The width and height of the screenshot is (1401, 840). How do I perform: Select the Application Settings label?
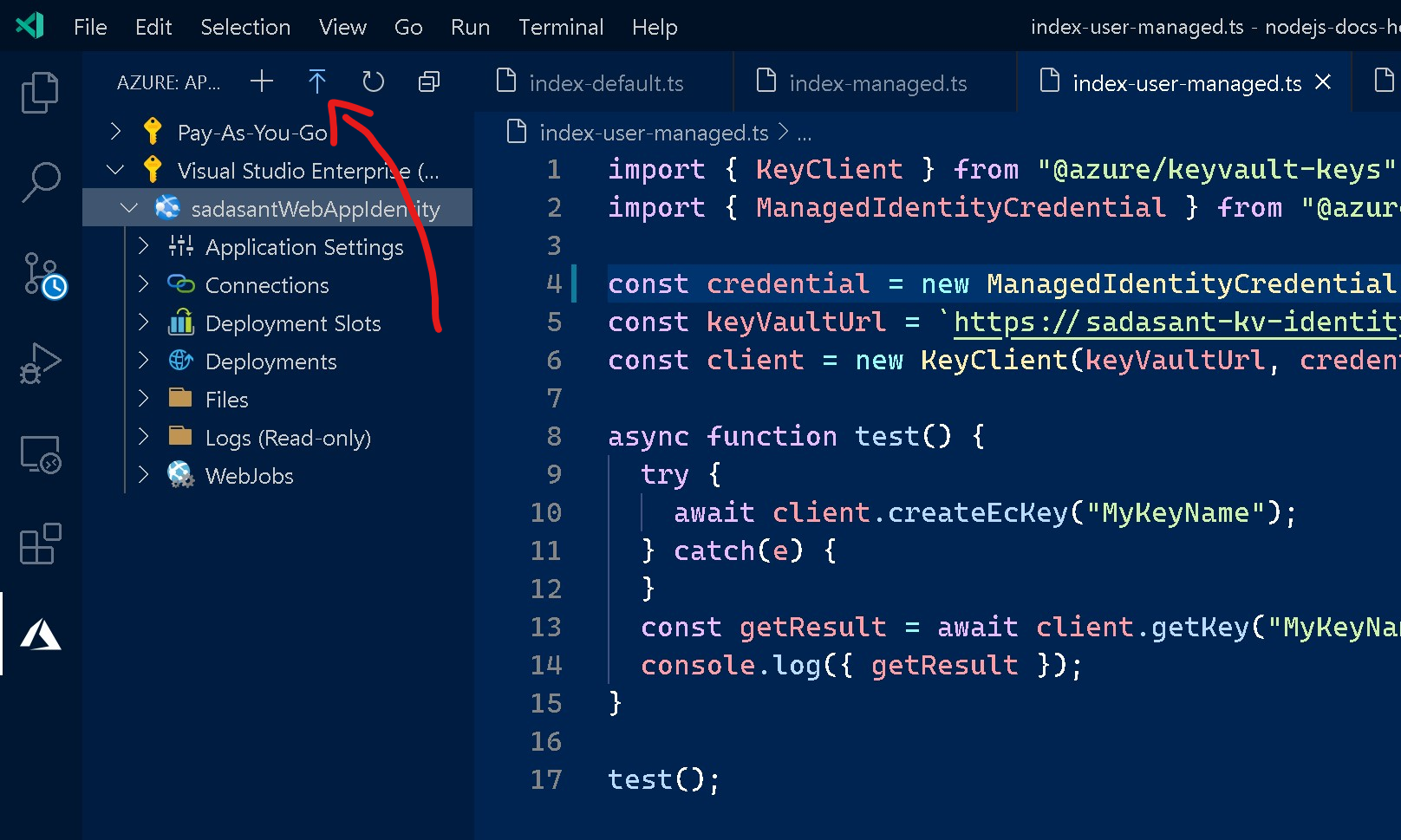point(304,247)
